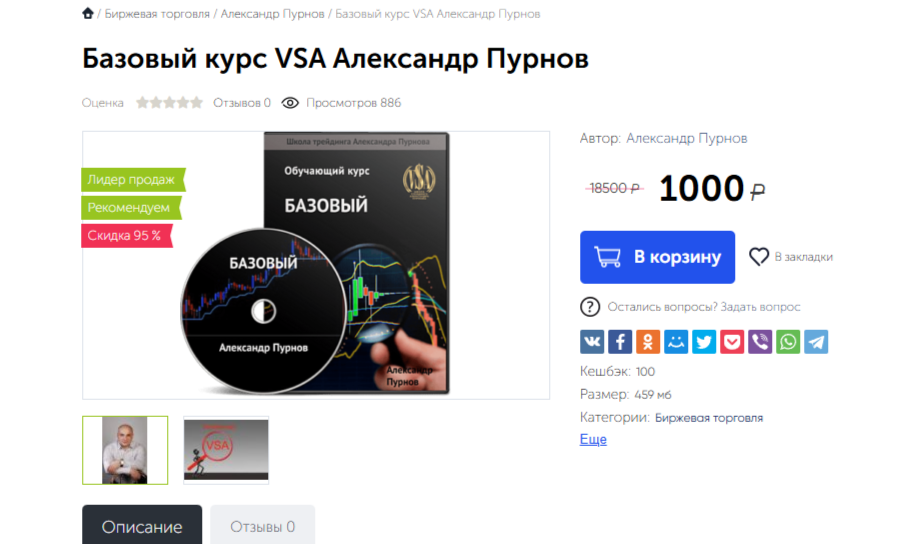919x544 pixels.
Task: Select the author portrait thumbnail
Action: pos(125,450)
